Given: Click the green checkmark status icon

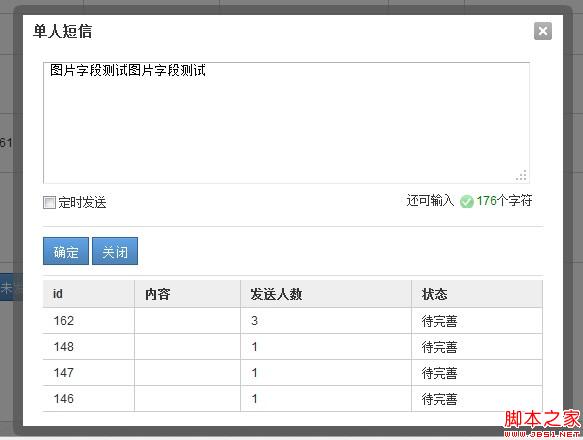Looking at the screenshot, I should point(467,202).
